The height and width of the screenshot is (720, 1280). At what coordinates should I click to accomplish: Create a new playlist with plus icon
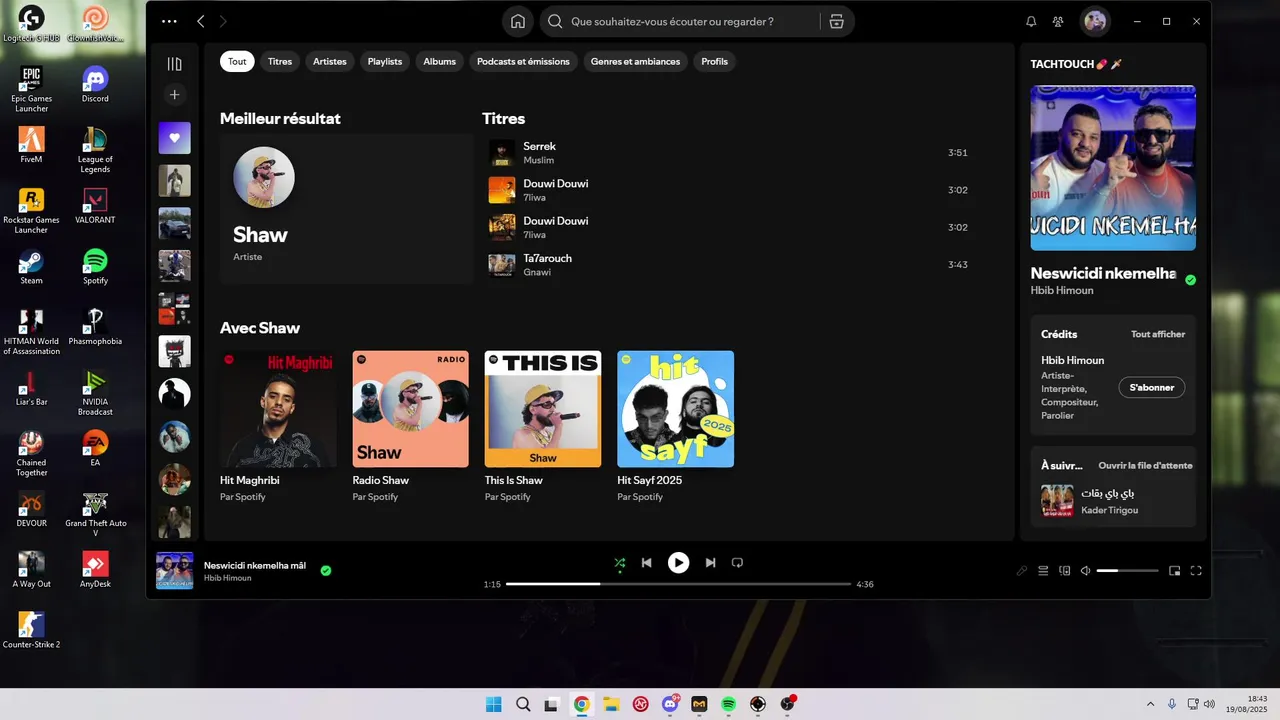174,95
